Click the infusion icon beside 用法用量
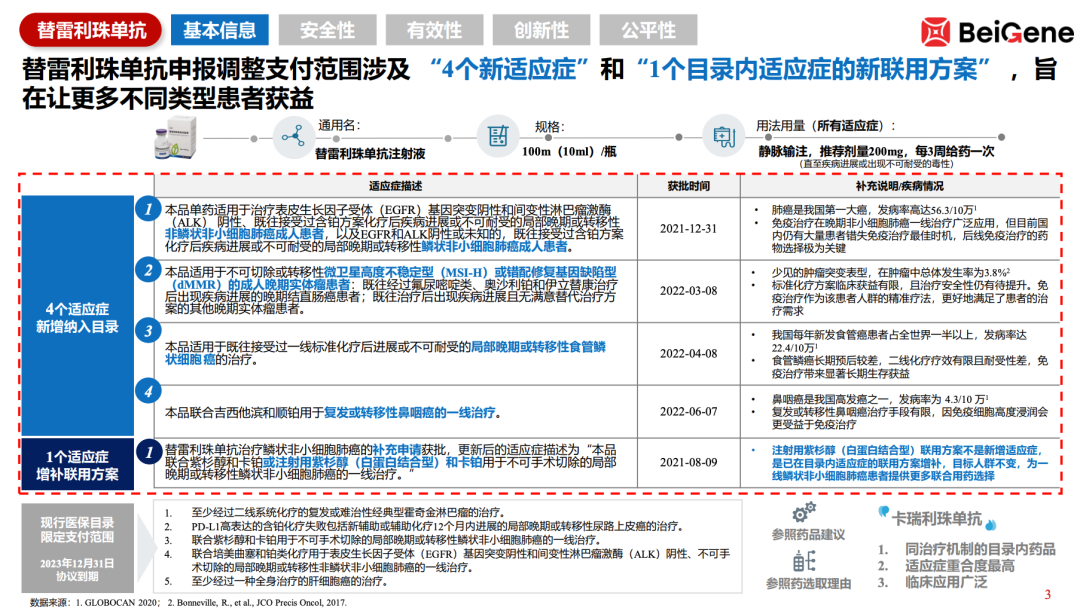Image resolution: width=1080 pixels, height=611 pixels. (x=723, y=136)
